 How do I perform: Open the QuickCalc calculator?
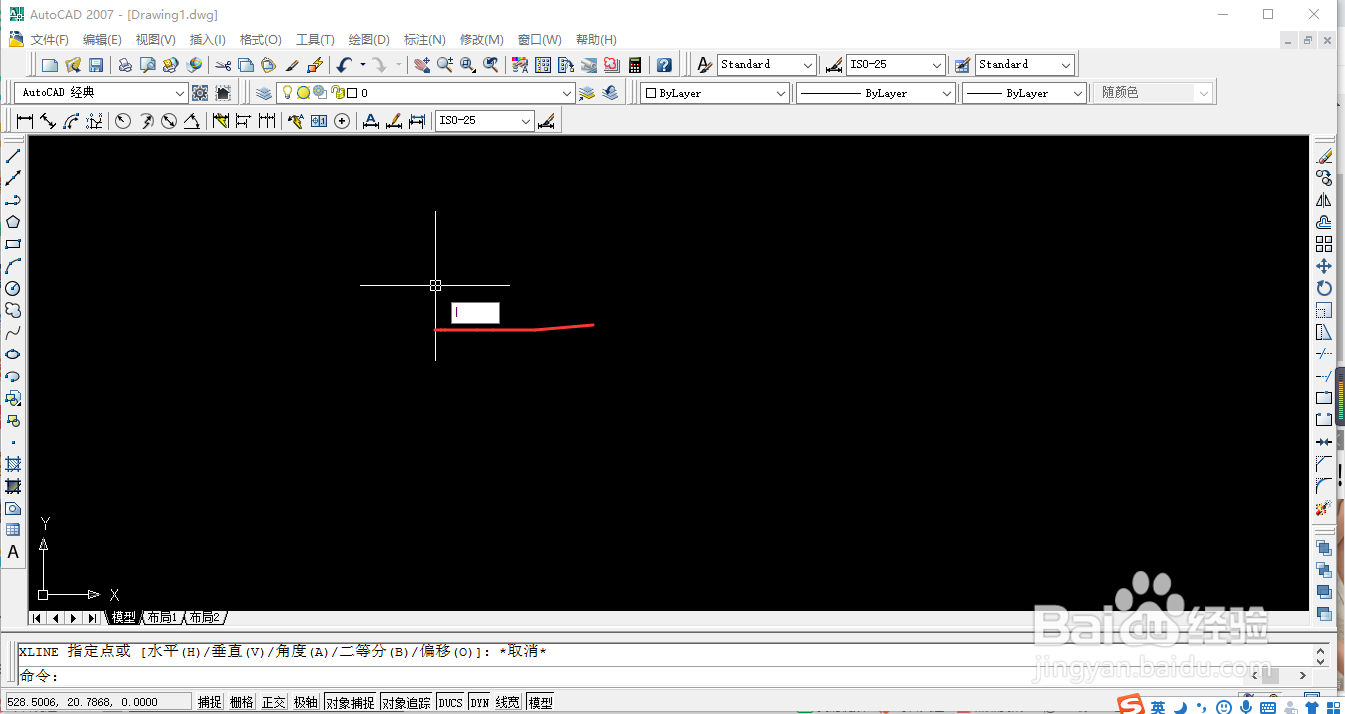[x=635, y=65]
